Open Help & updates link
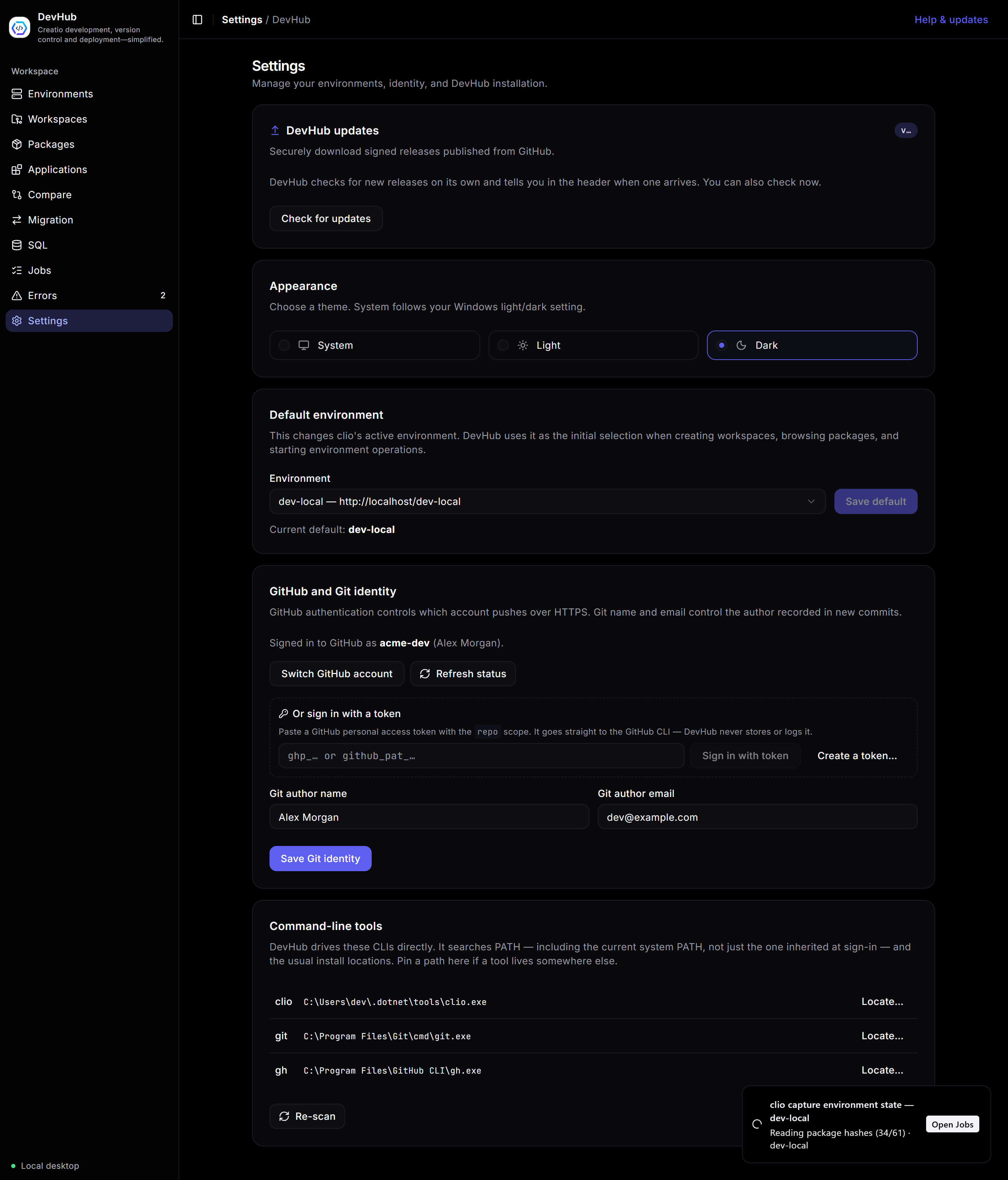This screenshot has width=1008, height=1180. (x=951, y=19)
